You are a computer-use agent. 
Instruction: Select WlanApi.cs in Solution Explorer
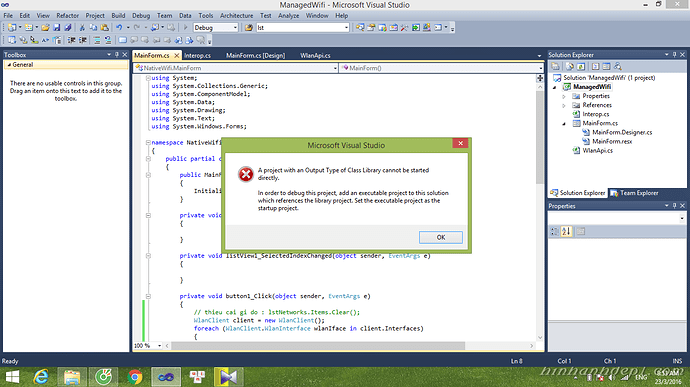597,151
